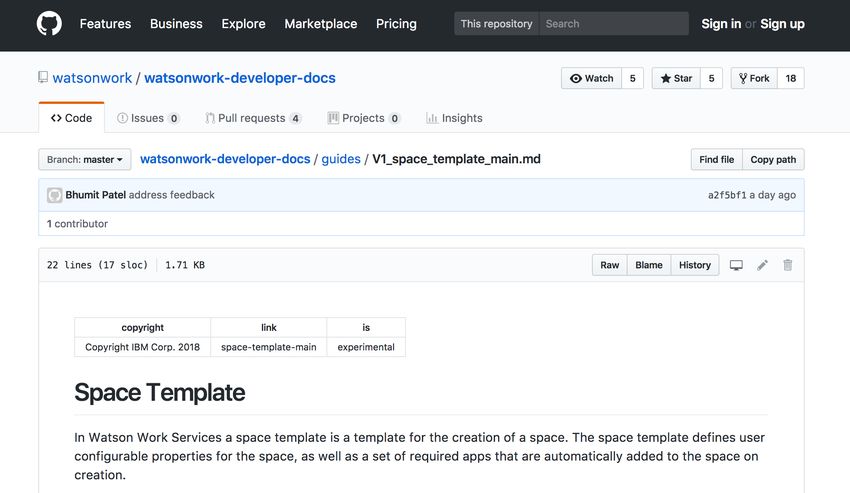The height and width of the screenshot is (493, 850).
Task: Click the open in desktop monitor icon
Action: click(x=736, y=265)
